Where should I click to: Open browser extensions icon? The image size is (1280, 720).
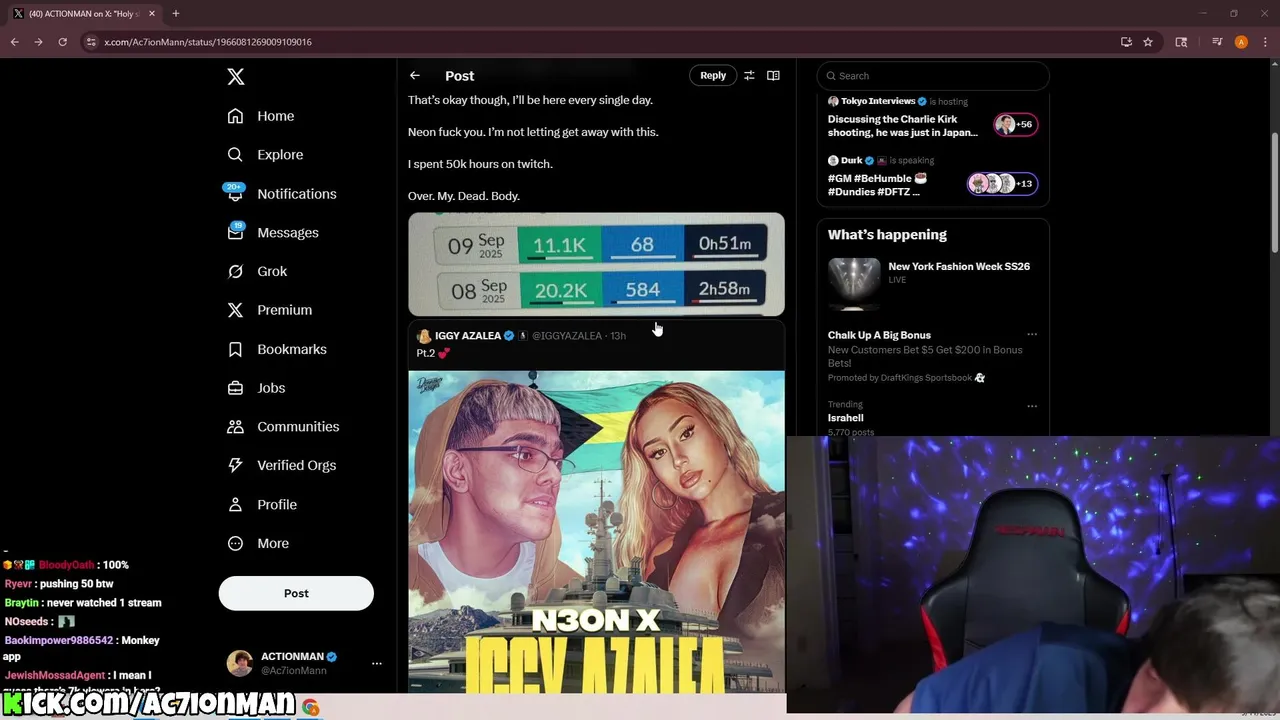click(x=1181, y=42)
